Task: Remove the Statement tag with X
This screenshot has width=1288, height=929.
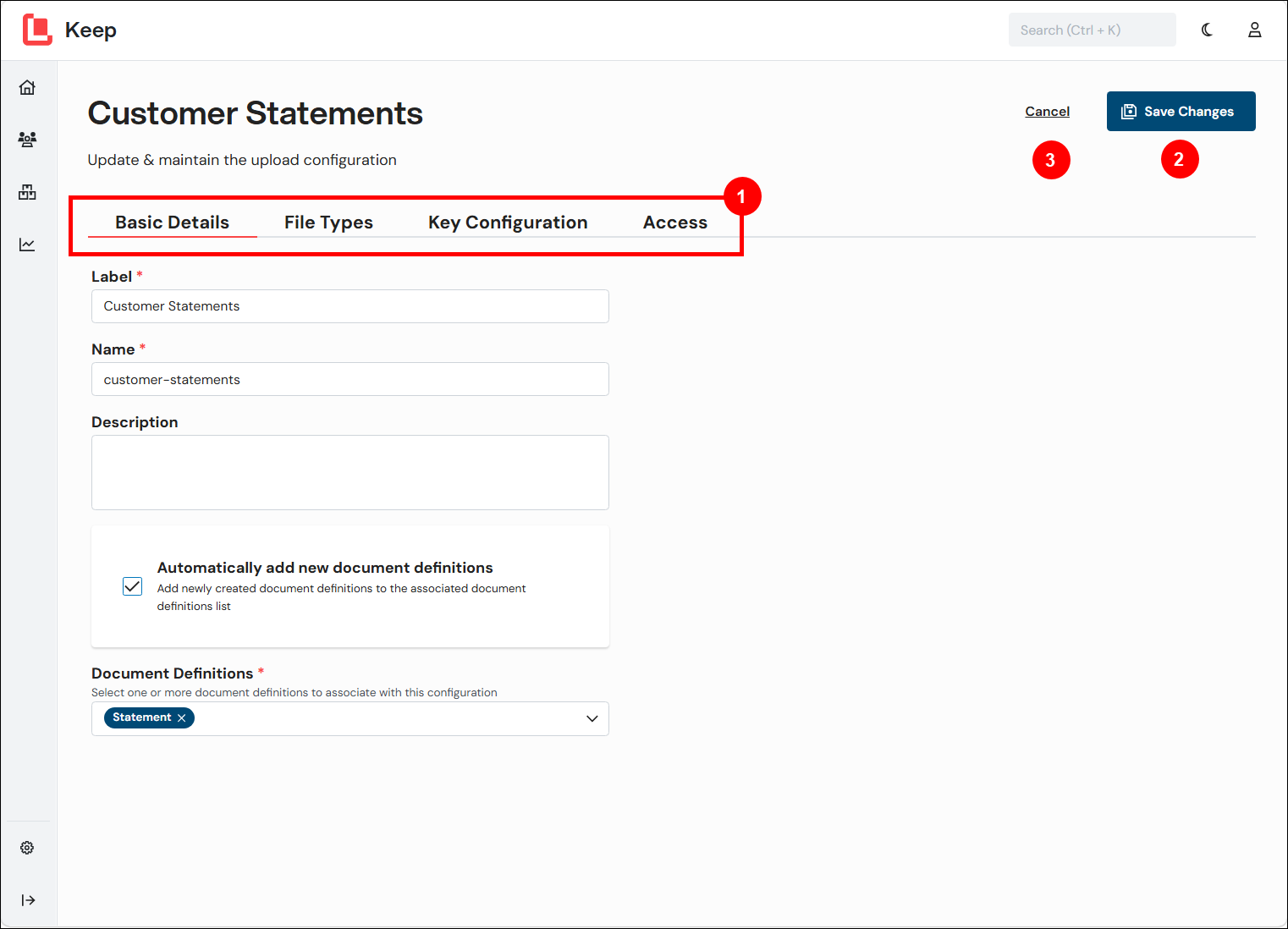Action: pos(181,717)
